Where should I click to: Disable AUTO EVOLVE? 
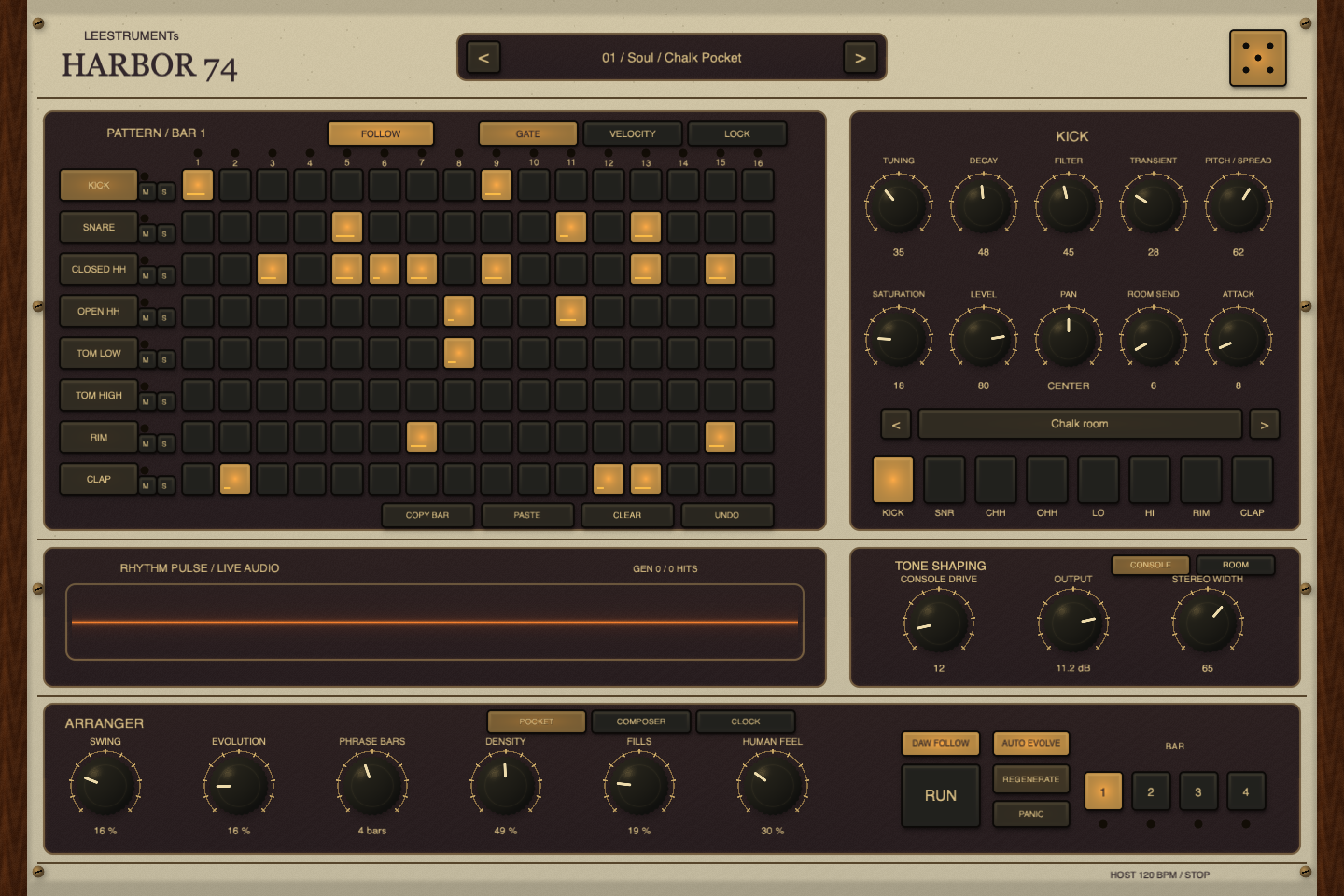coord(1031,743)
